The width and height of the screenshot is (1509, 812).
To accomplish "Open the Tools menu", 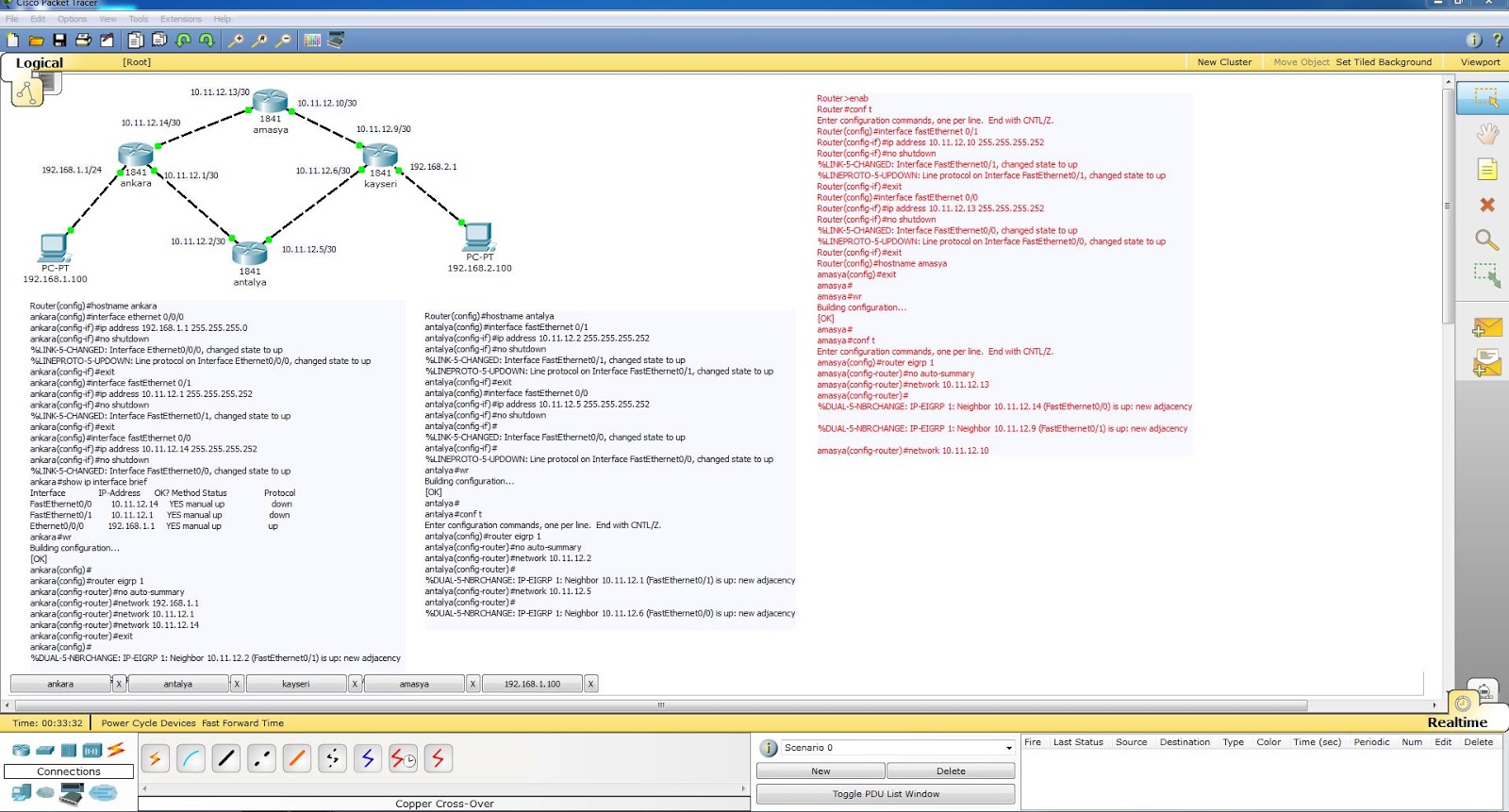I will [x=139, y=19].
